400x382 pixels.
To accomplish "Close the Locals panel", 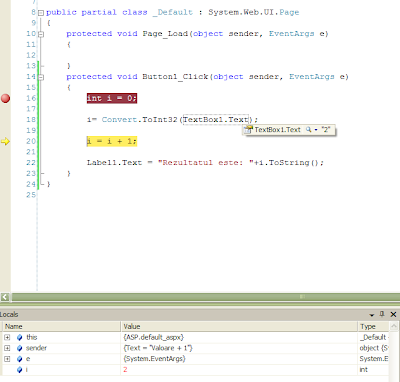I will click(x=393, y=314).
